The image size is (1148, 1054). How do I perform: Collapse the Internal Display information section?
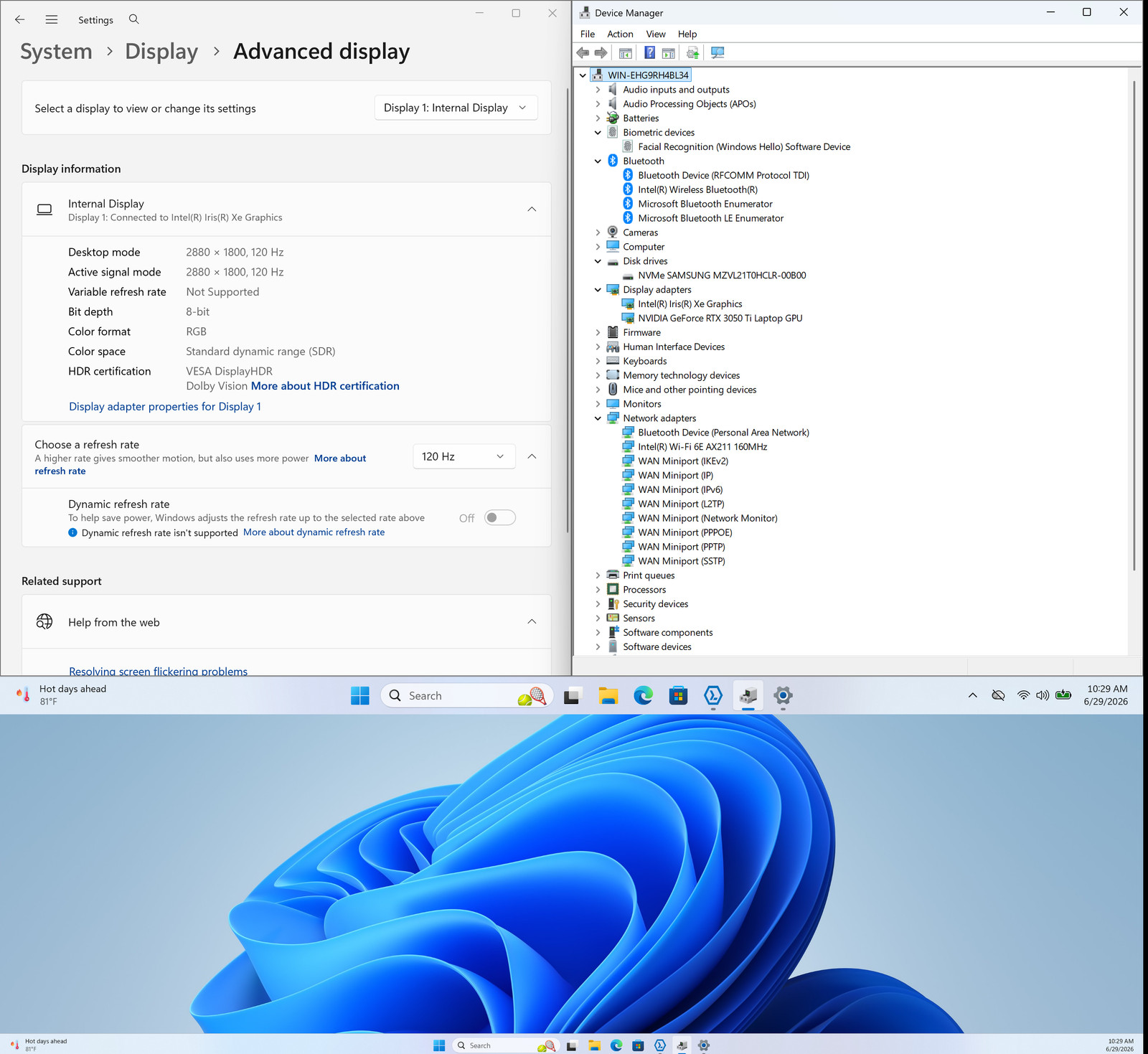[x=532, y=209]
